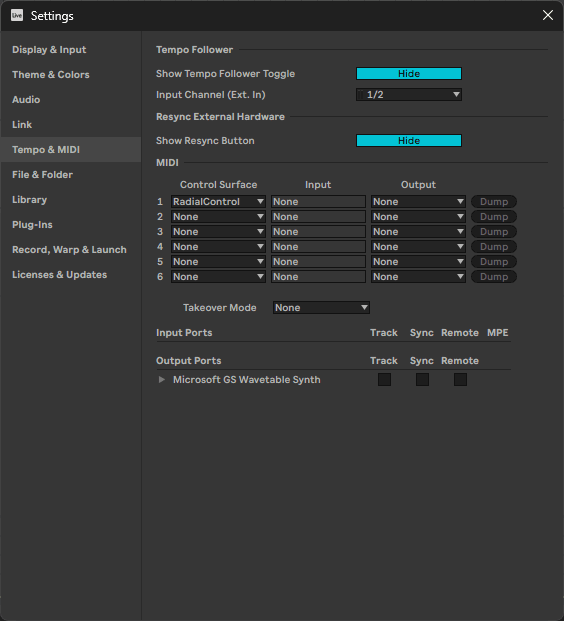564x621 pixels.
Task: Click the Input field for row 3
Action: point(318,232)
